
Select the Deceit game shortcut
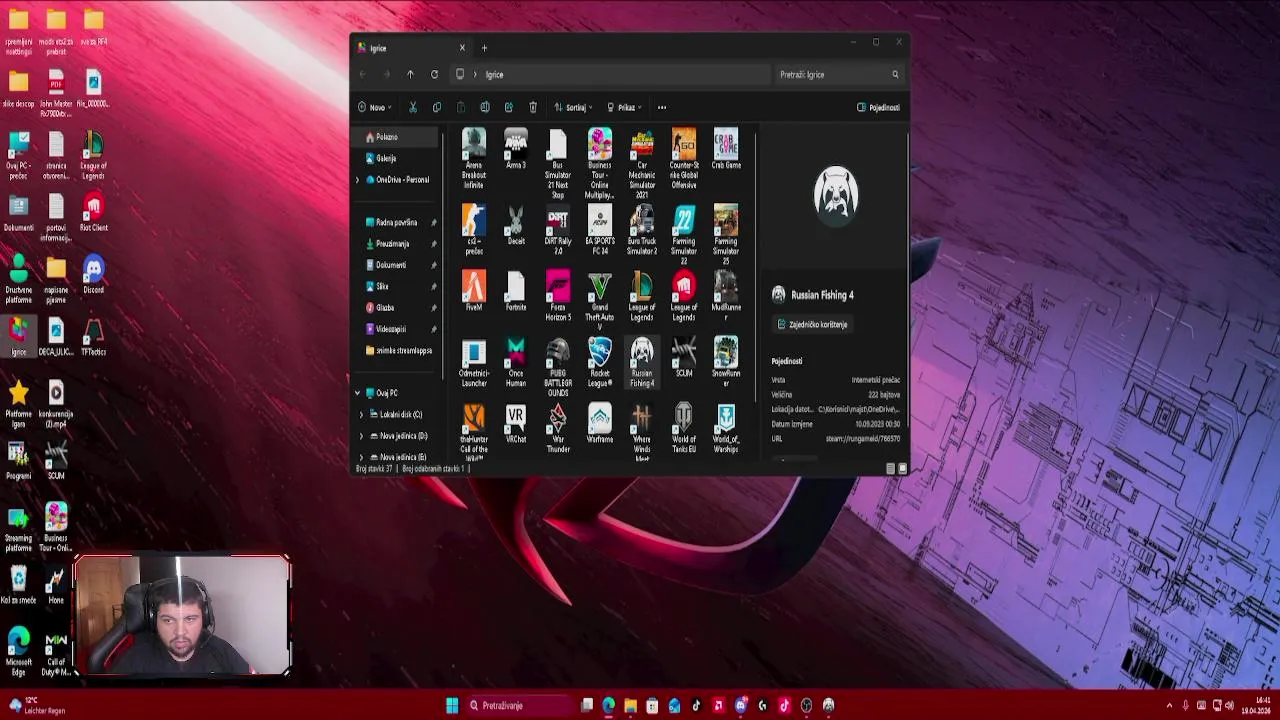click(x=516, y=226)
